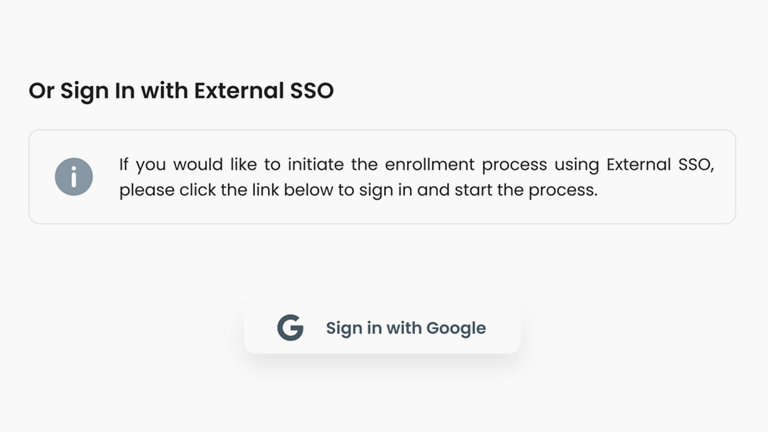The width and height of the screenshot is (768, 432).
Task: Select the "Or Sign In with External SSO" heading
Action: [181, 91]
